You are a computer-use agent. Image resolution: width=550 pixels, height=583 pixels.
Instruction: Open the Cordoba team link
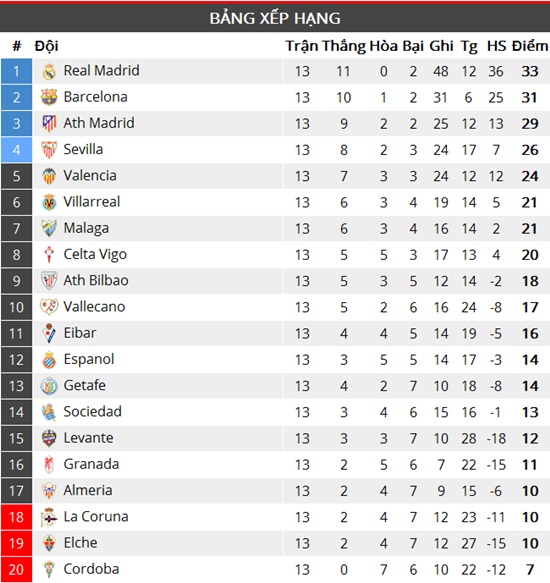91,569
